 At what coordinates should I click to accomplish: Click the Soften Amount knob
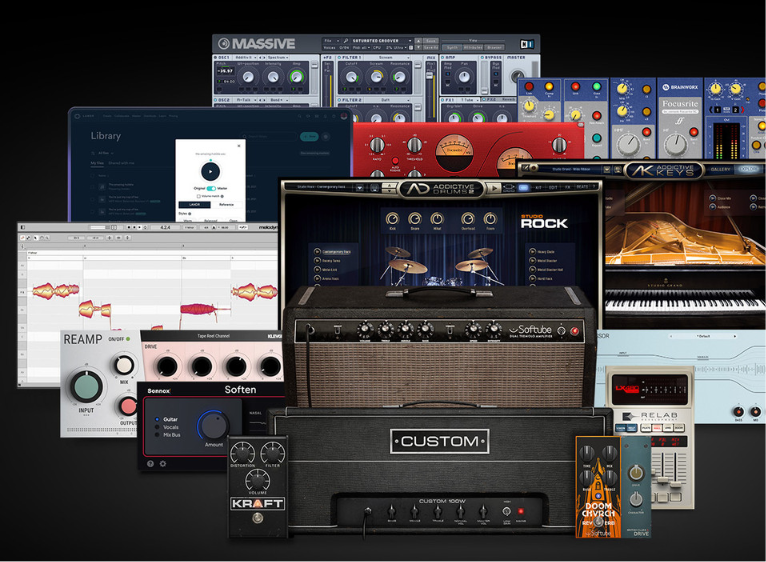[x=213, y=425]
